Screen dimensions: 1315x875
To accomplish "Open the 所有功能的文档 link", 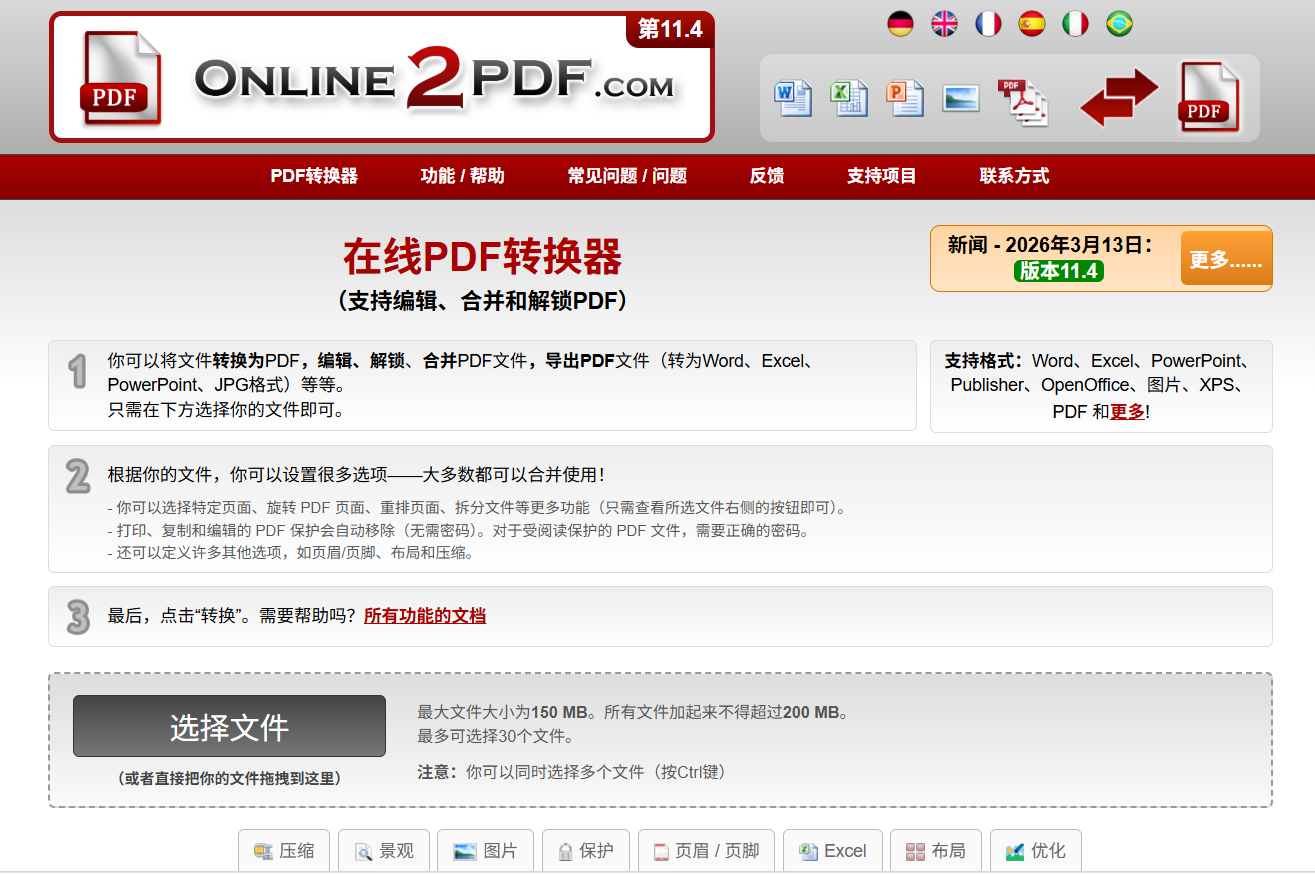I will [425, 616].
